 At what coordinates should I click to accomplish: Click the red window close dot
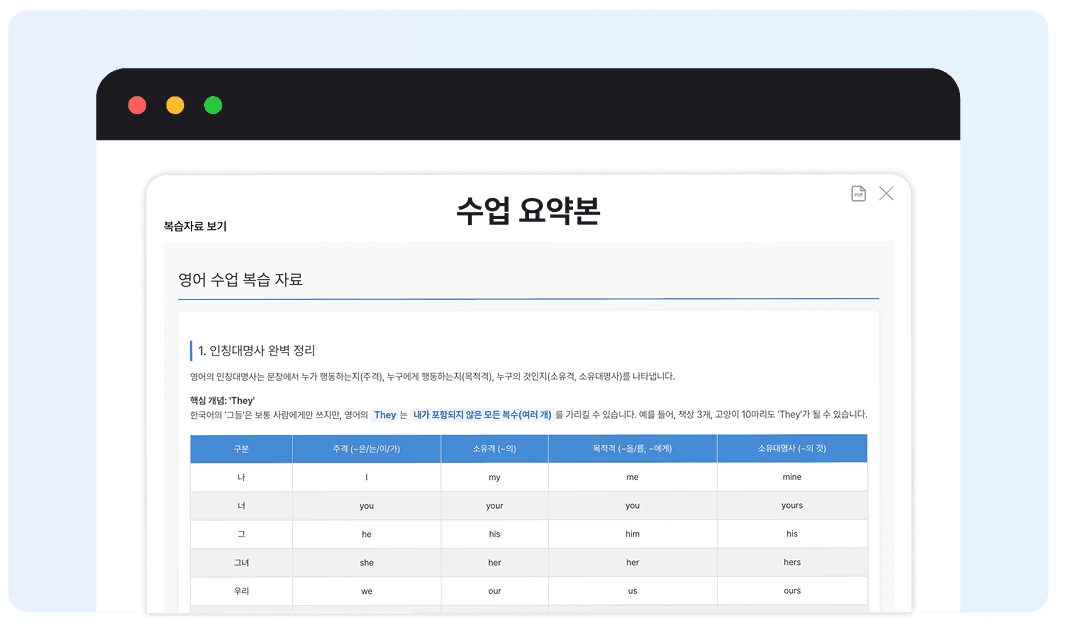137,105
